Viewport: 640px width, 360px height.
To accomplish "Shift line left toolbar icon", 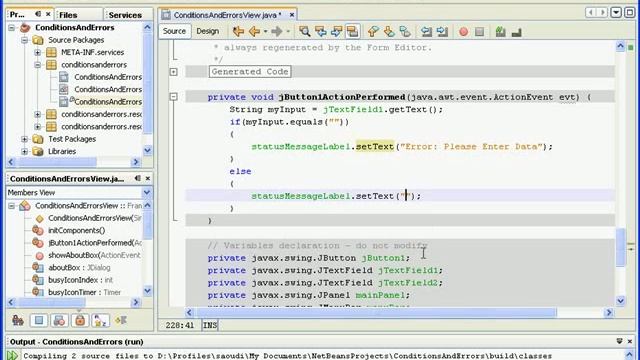I will tap(427, 31).
